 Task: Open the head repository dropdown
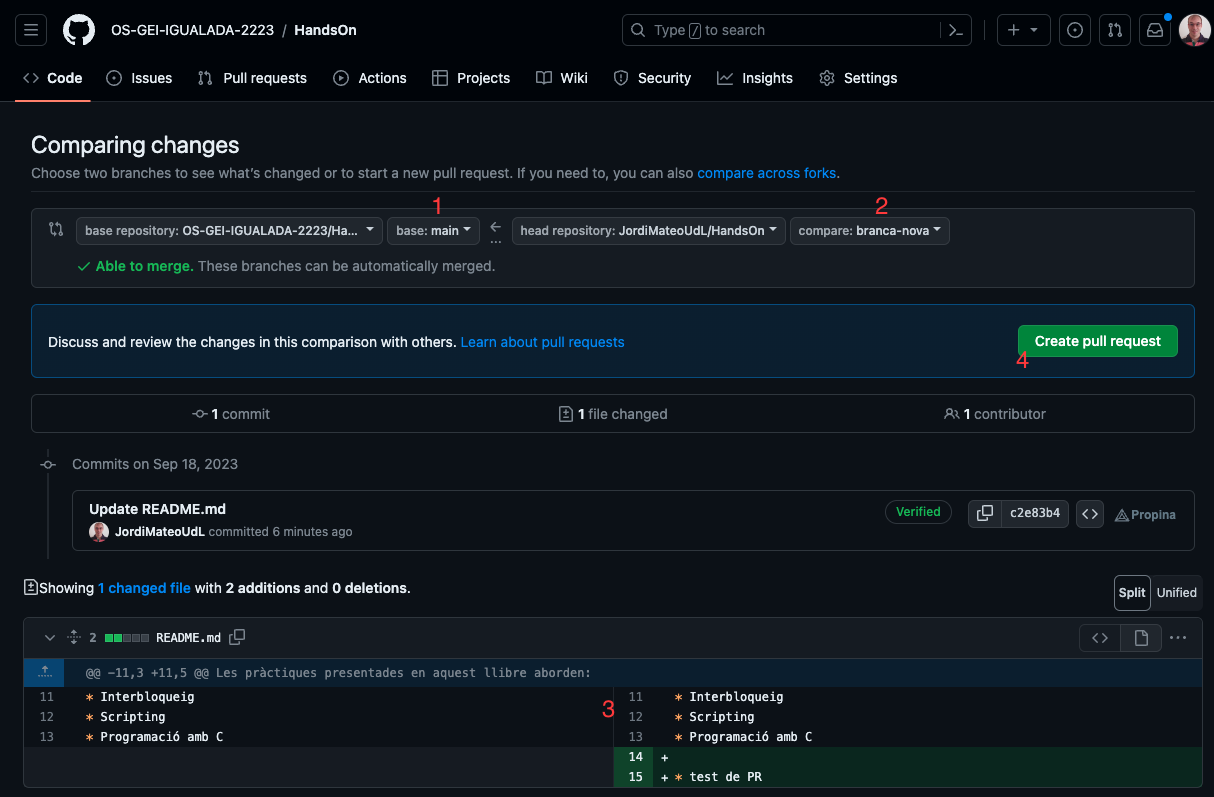[649, 231]
